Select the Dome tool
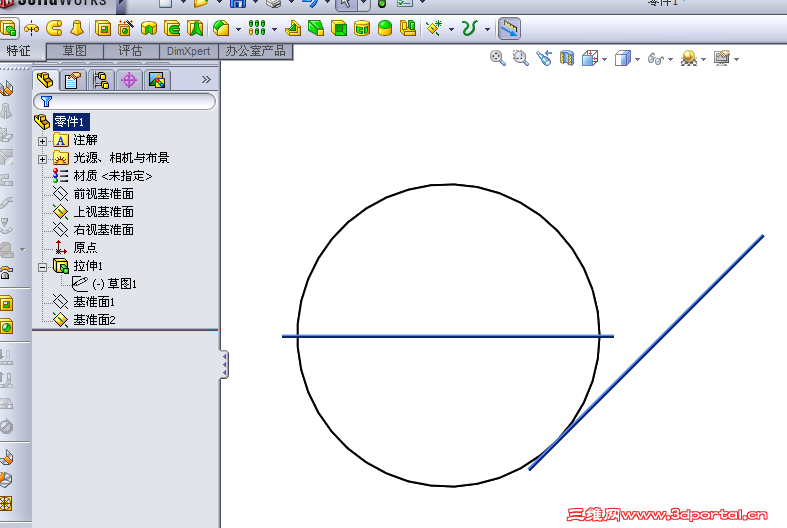787x528 pixels. (x=385, y=28)
